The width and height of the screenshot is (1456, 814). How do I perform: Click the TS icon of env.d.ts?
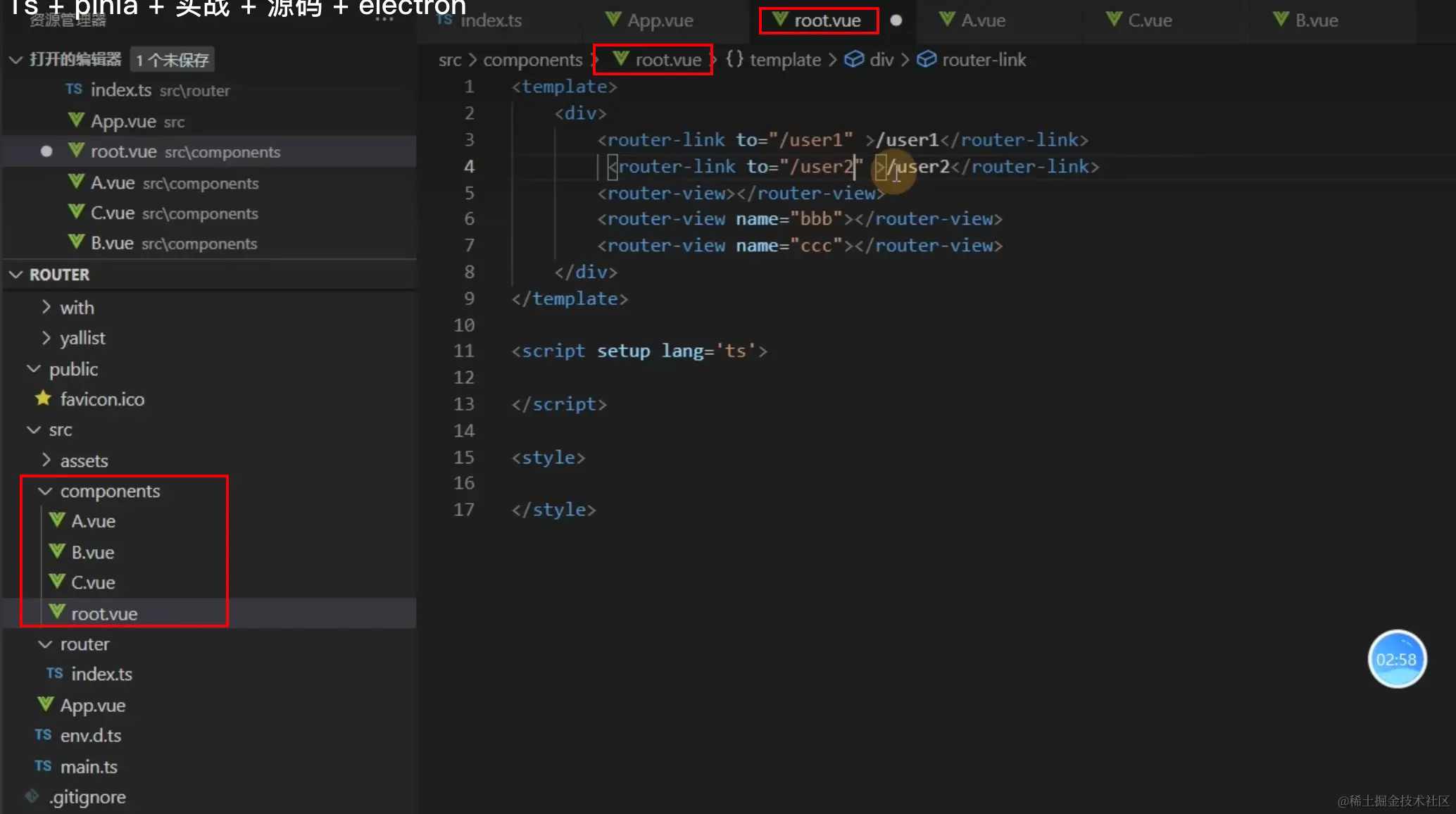click(43, 735)
